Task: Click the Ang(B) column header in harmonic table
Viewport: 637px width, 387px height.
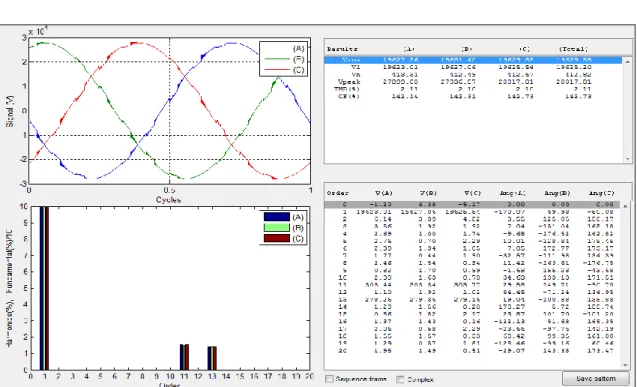Action: click(557, 193)
